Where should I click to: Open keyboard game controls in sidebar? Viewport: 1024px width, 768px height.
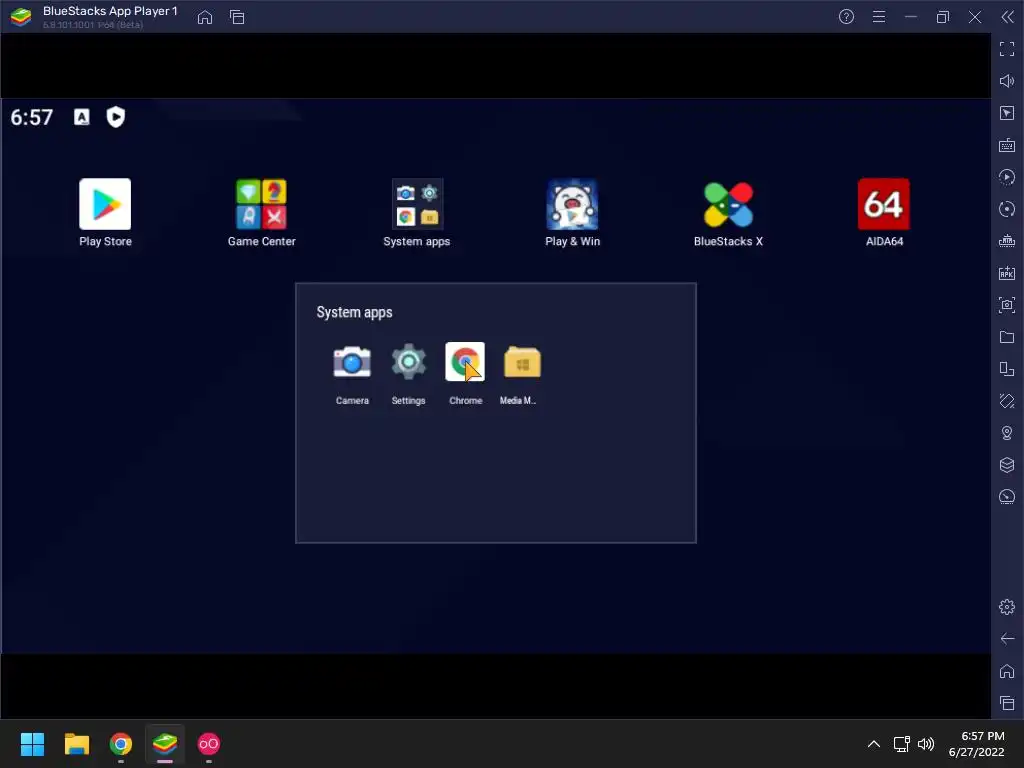point(1007,145)
